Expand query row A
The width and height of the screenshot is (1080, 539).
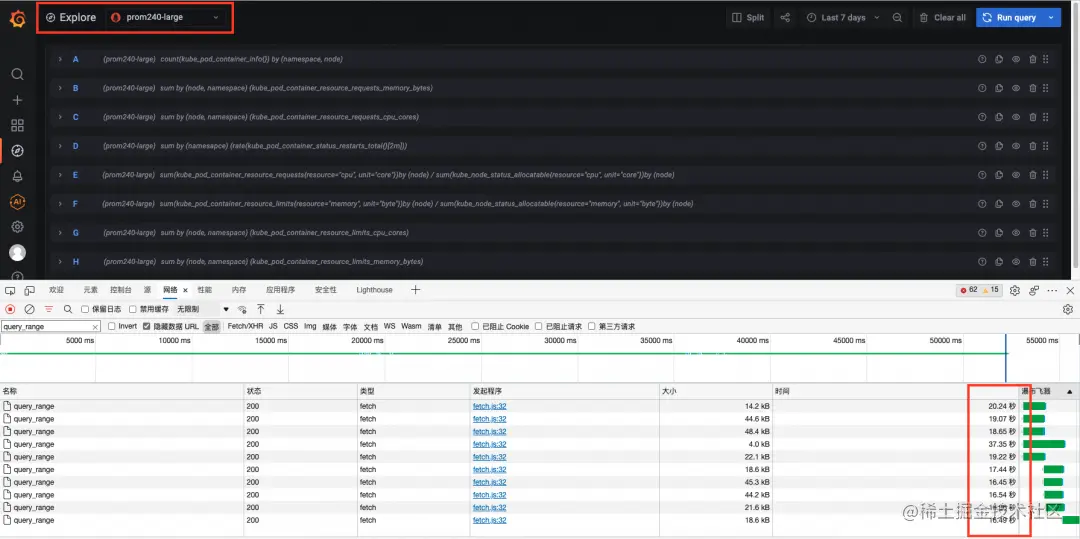[x=60, y=59]
